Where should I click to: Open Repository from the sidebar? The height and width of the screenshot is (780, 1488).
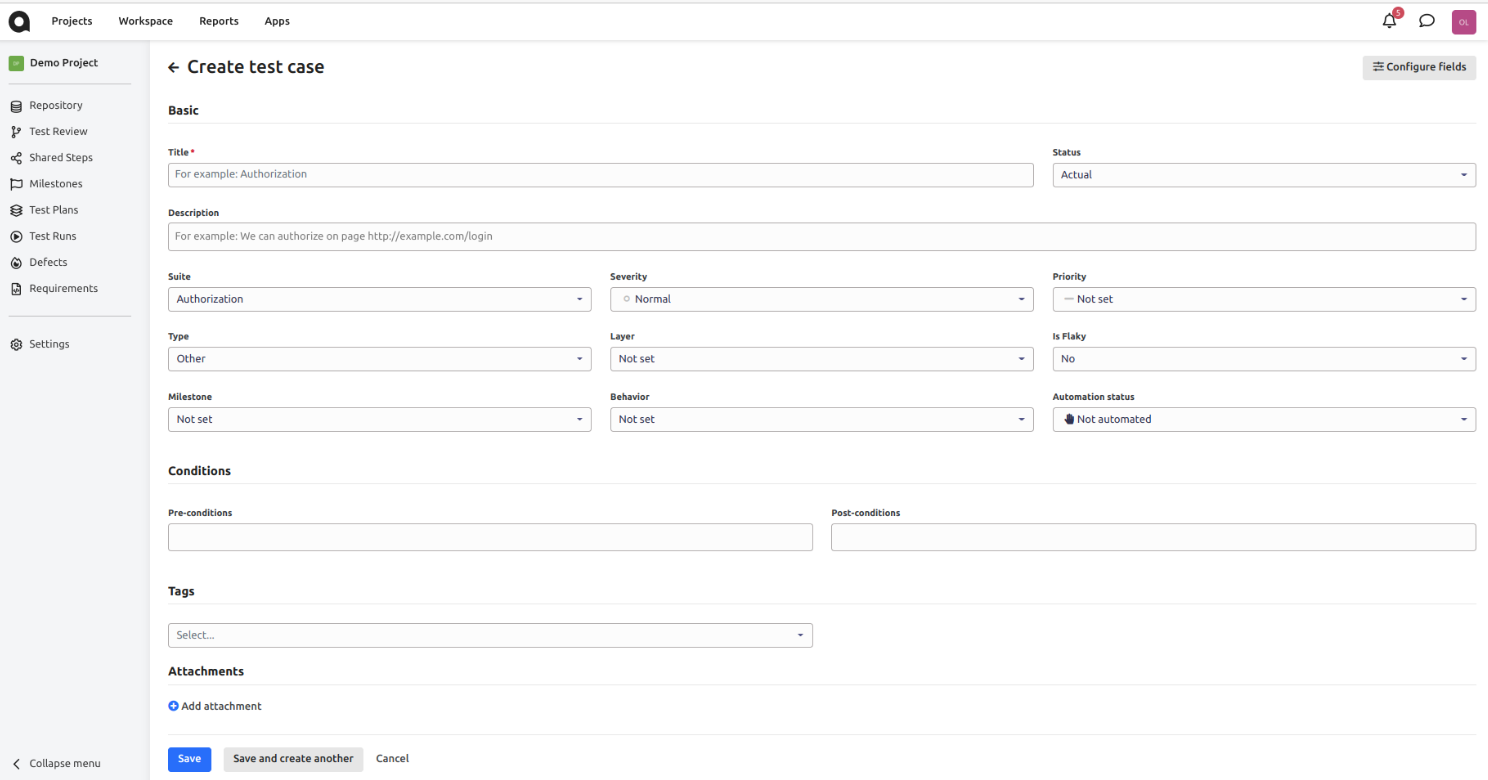click(x=55, y=105)
